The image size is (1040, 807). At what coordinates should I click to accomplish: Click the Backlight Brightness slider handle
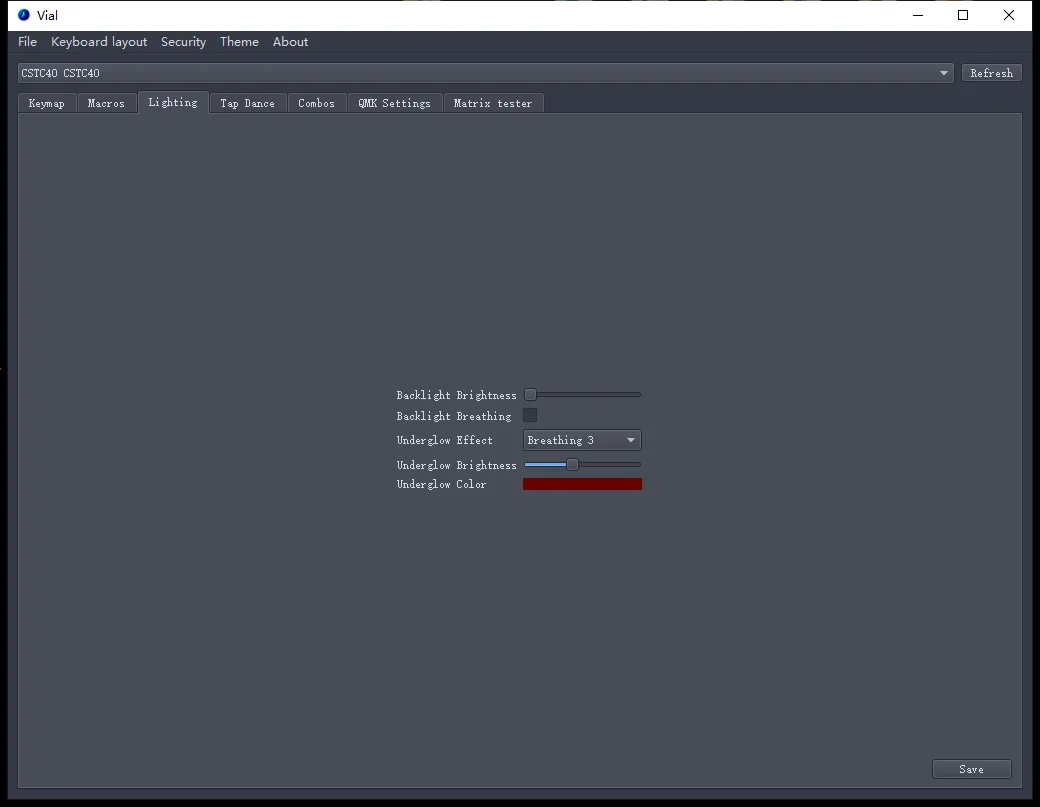click(x=531, y=395)
